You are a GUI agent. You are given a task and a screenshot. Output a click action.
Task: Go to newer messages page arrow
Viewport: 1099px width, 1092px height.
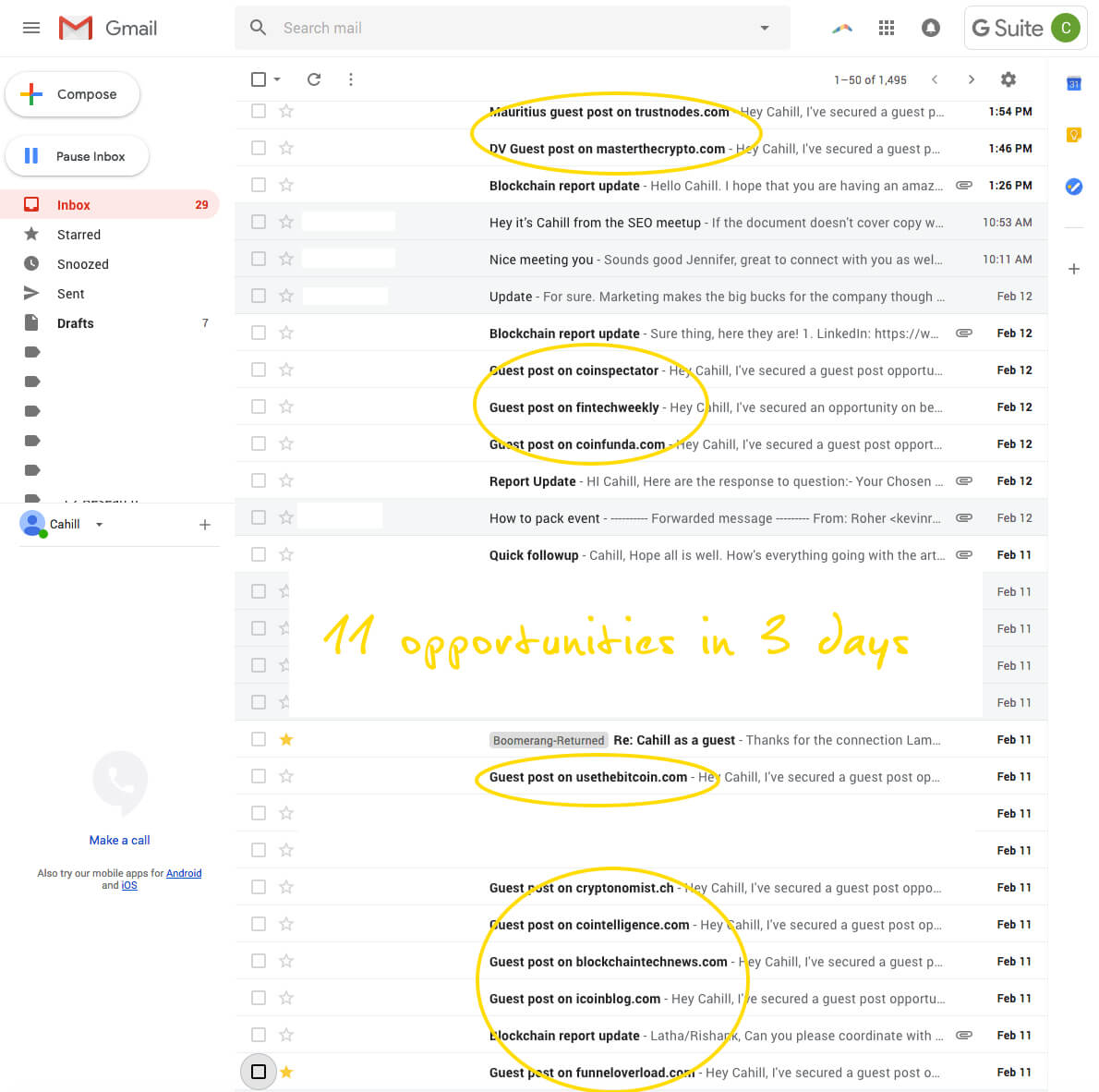pos(935,79)
